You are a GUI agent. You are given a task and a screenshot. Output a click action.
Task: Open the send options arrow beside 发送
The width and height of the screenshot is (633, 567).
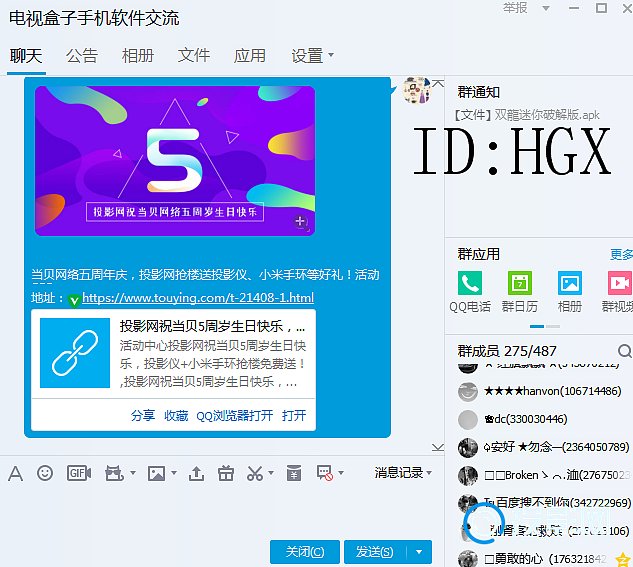[x=419, y=552]
